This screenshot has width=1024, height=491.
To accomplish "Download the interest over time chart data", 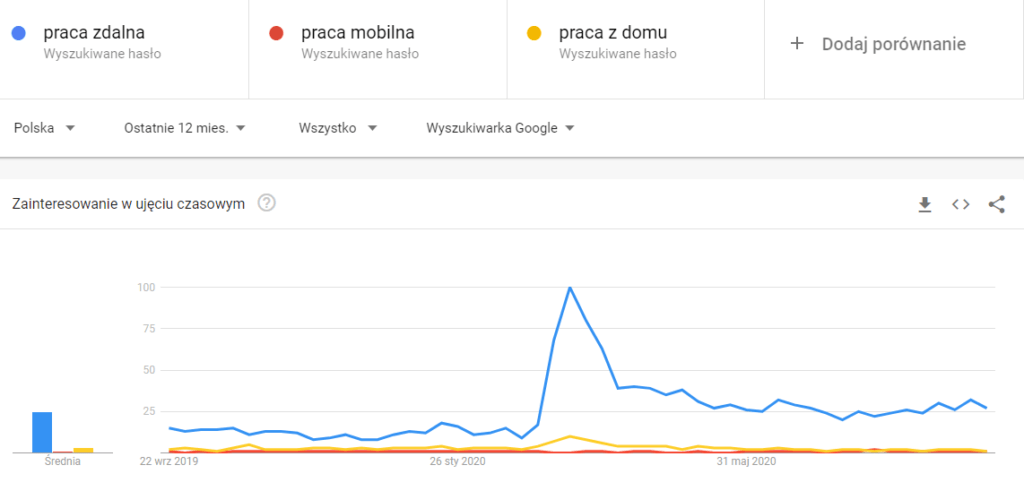I will pyautogui.click(x=925, y=204).
